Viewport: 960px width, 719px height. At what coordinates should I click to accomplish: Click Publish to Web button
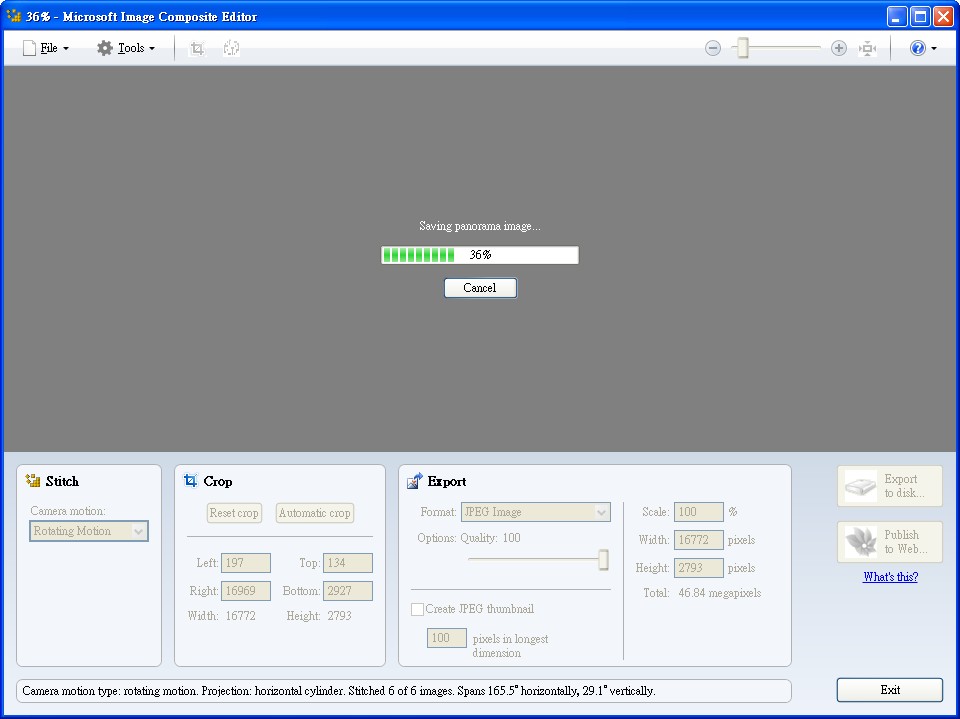(890, 542)
